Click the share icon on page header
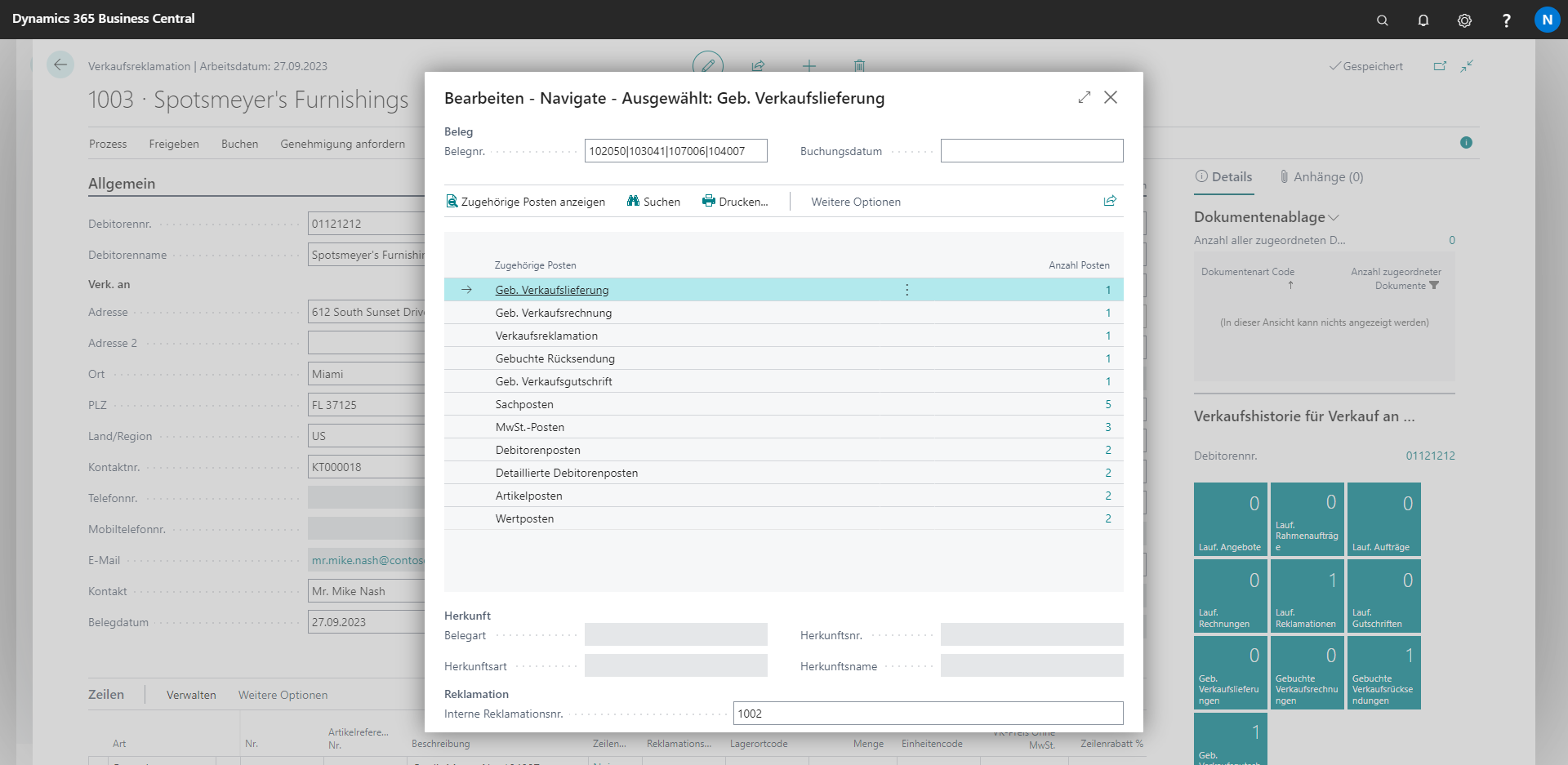Viewport: 1568px width, 765px height. 758,65
